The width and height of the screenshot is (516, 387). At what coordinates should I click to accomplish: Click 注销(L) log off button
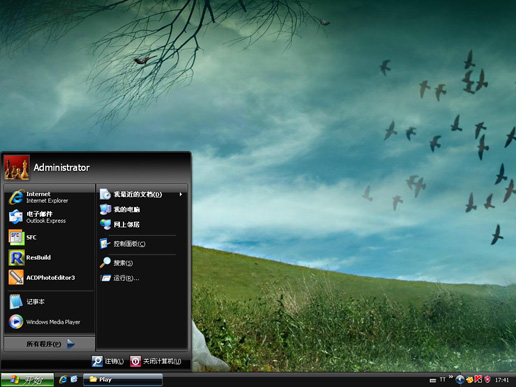coord(108,361)
